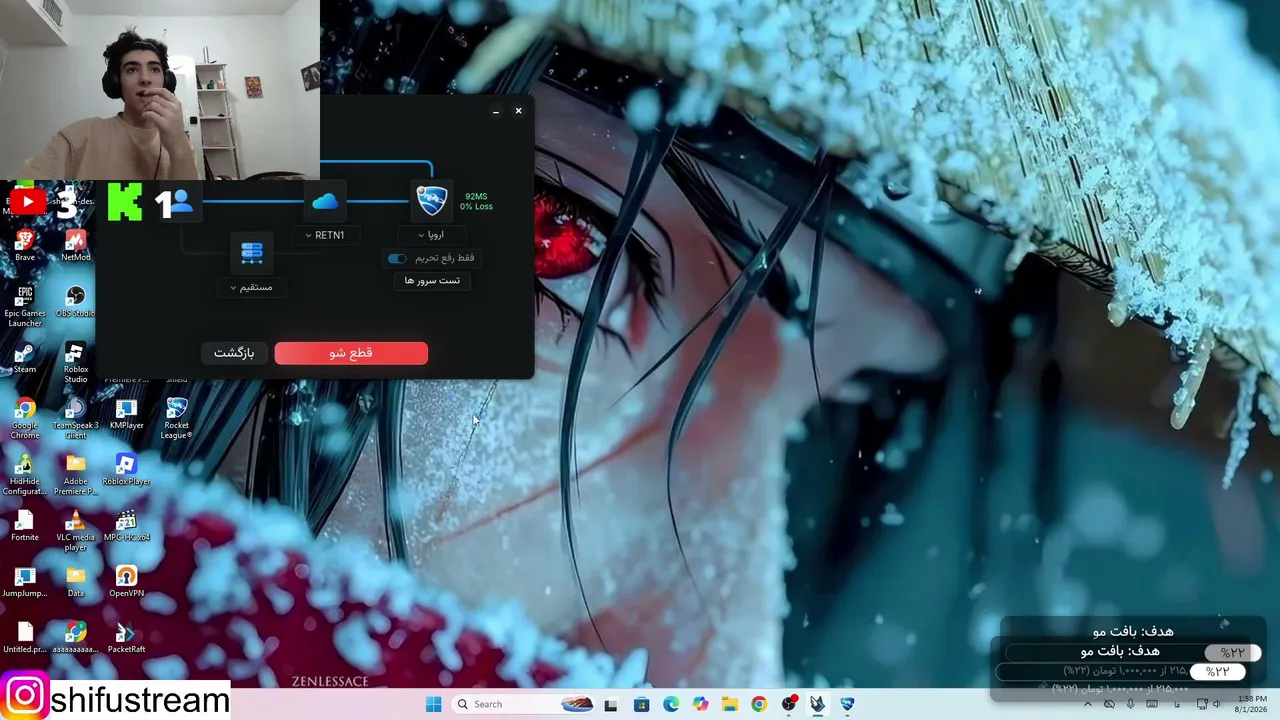Toggle the فقط رفع تحریم switch
Image resolution: width=1280 pixels, height=720 pixels.
coord(398,258)
